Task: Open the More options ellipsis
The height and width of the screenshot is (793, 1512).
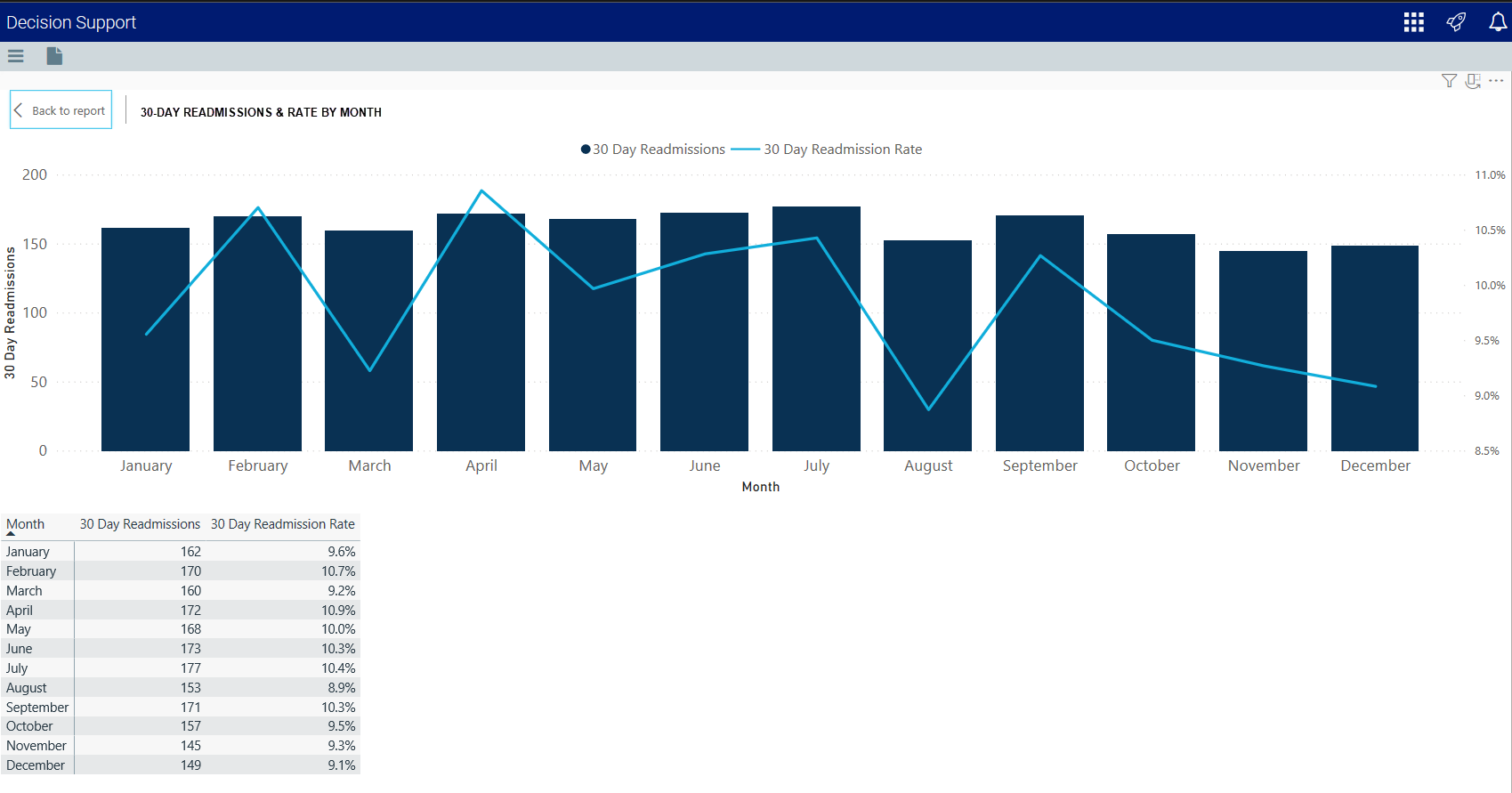Action: pyautogui.click(x=1496, y=81)
